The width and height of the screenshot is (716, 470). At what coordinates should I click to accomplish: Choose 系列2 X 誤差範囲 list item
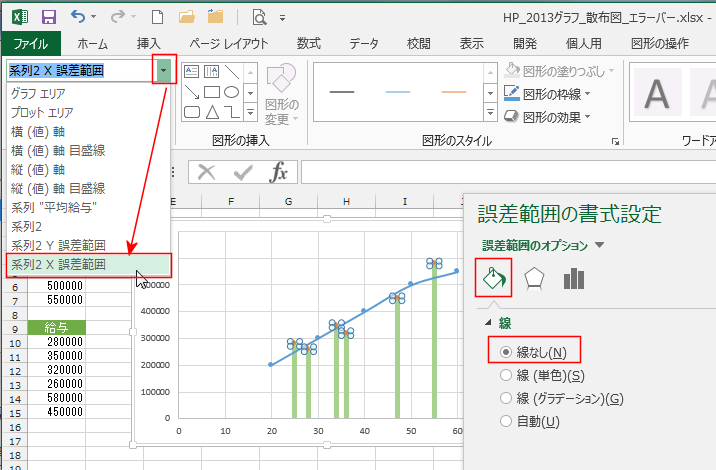click(89, 265)
